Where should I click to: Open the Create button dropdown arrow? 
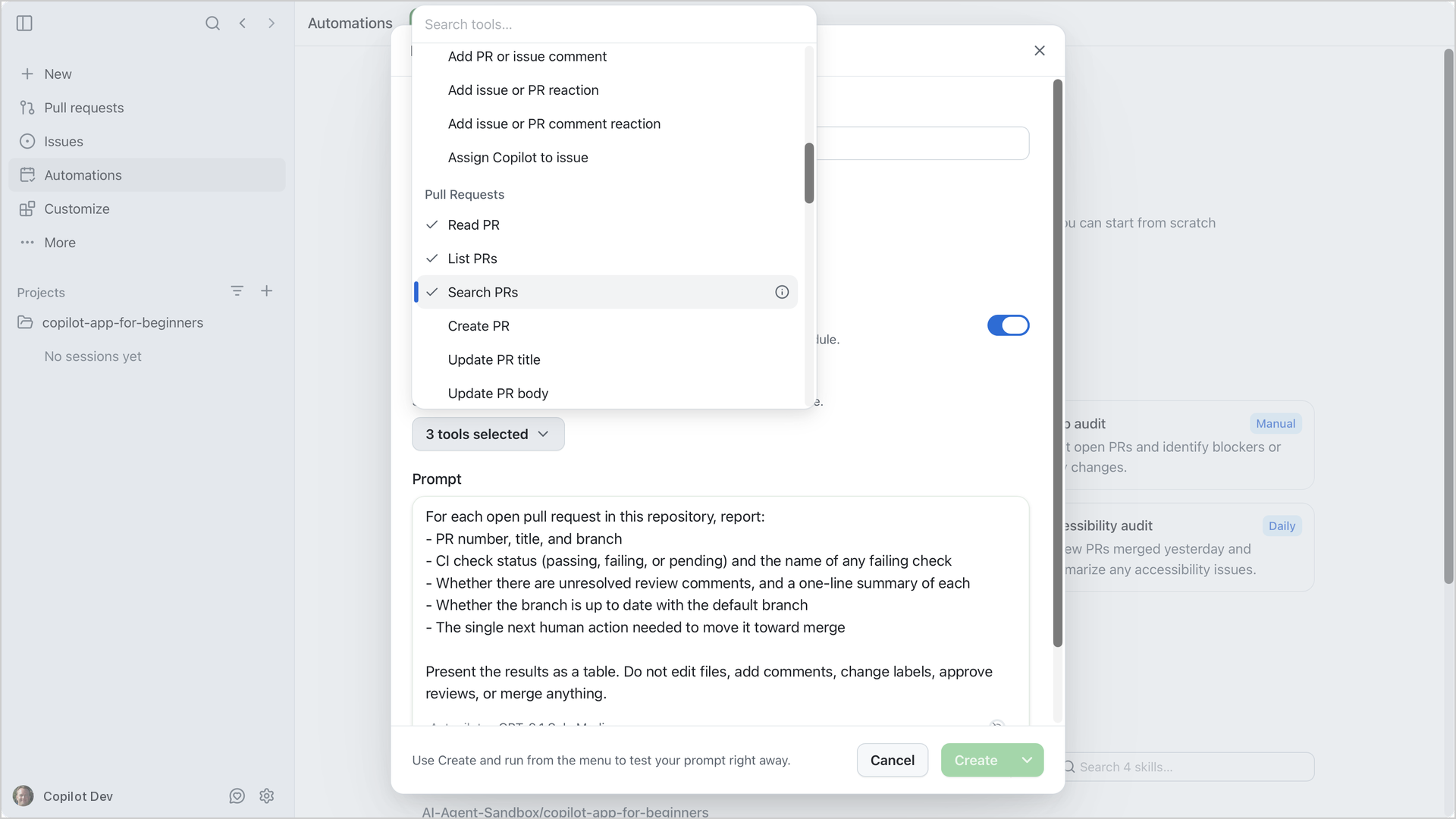tap(1027, 761)
